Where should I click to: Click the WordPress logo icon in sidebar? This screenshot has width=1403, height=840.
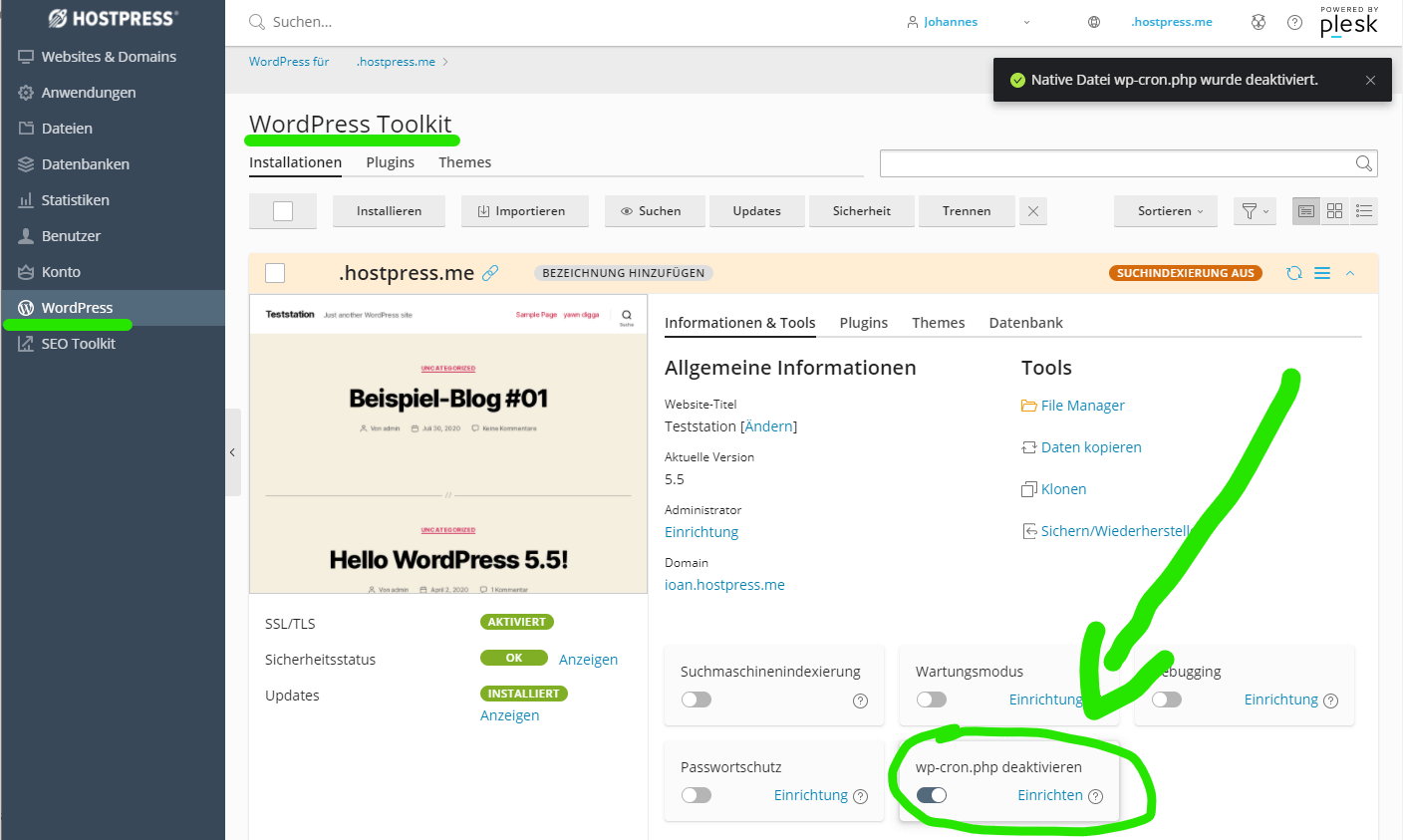(26, 308)
